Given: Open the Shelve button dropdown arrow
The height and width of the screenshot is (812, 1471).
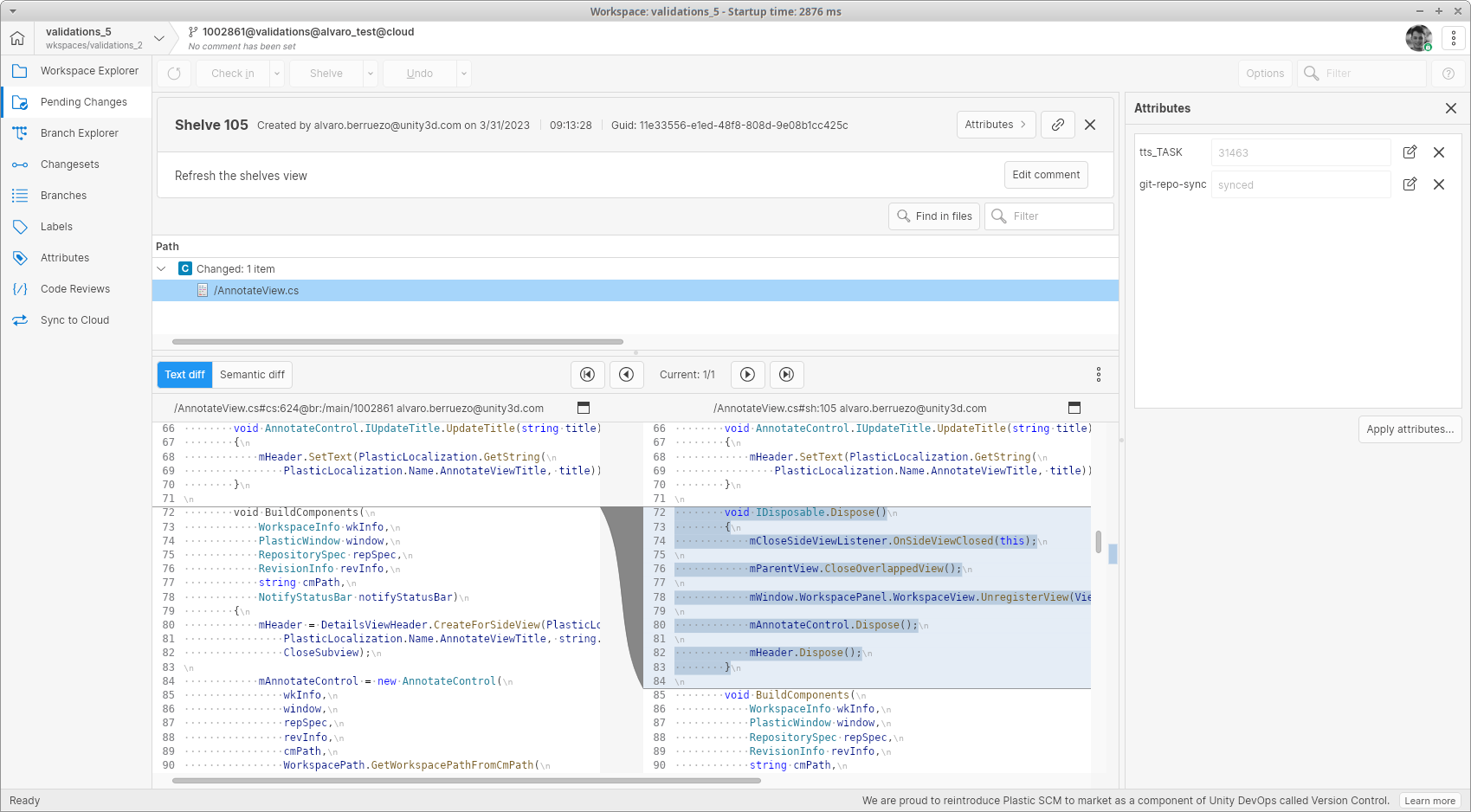Looking at the screenshot, I should click(x=371, y=73).
